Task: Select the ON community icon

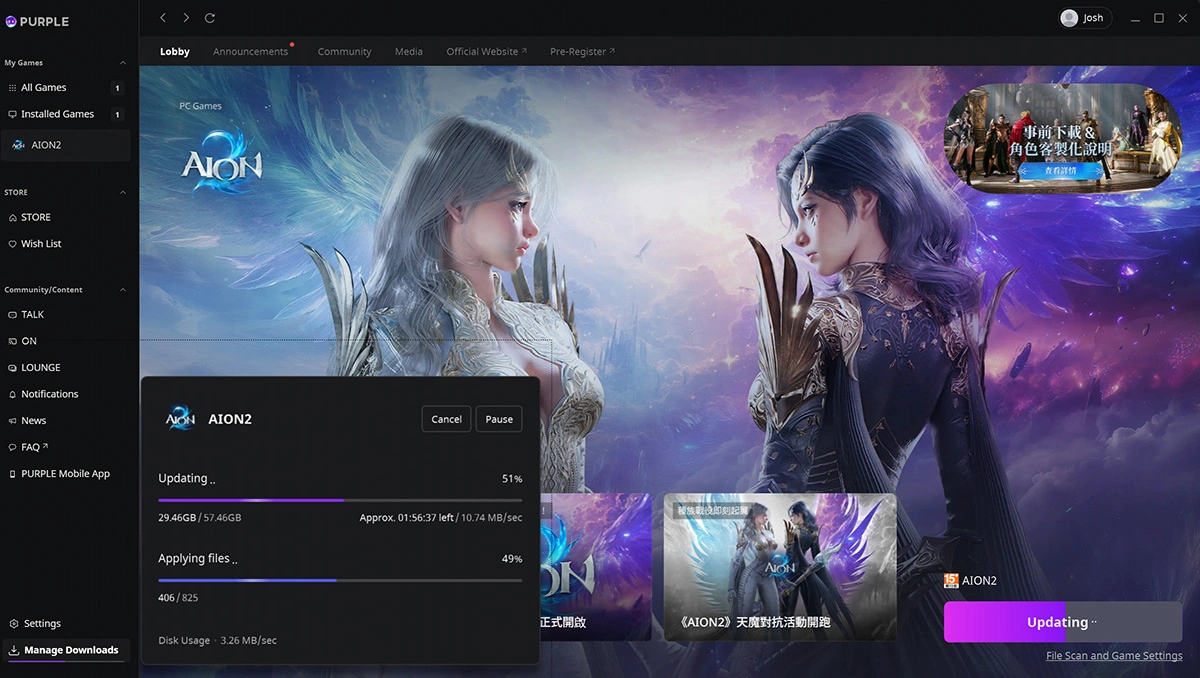Action: [11, 340]
